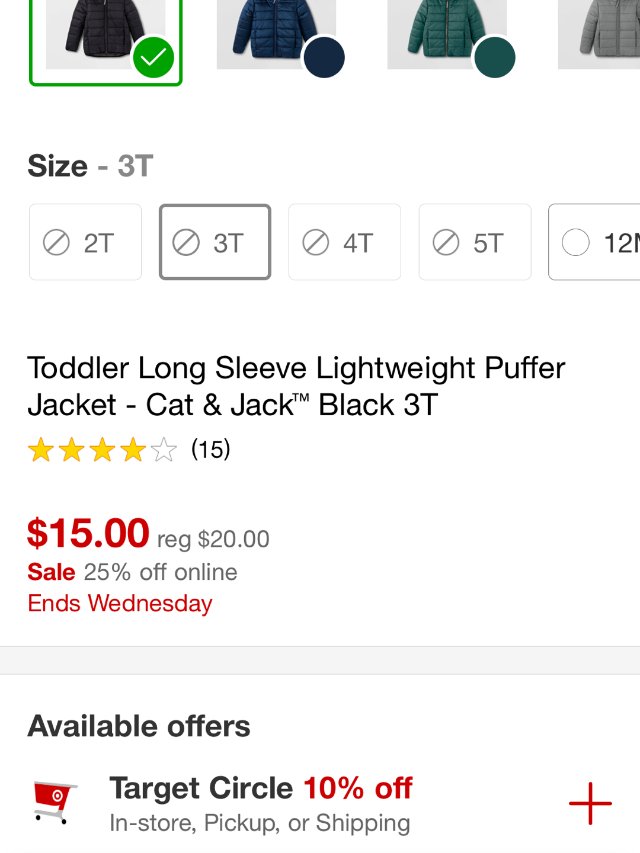Select the gray jacket thumbnail

pyautogui.click(x=600, y=34)
